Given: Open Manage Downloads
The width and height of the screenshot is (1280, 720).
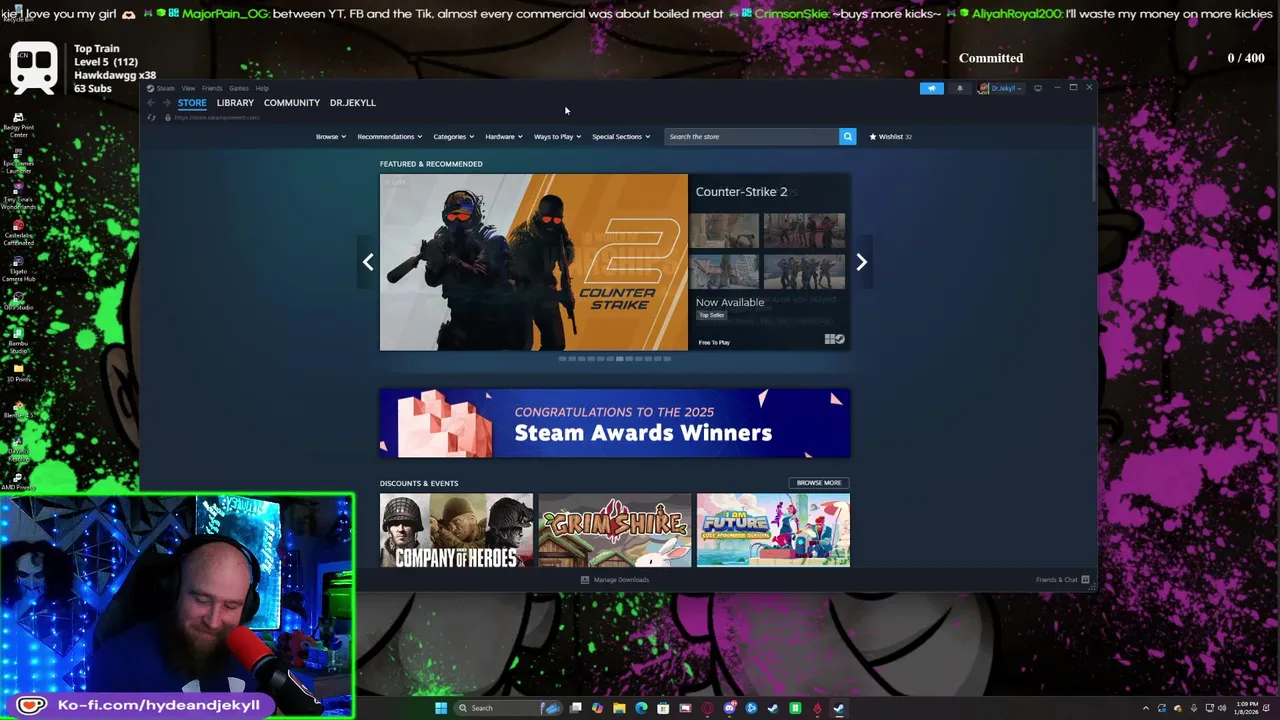Looking at the screenshot, I should coord(615,580).
